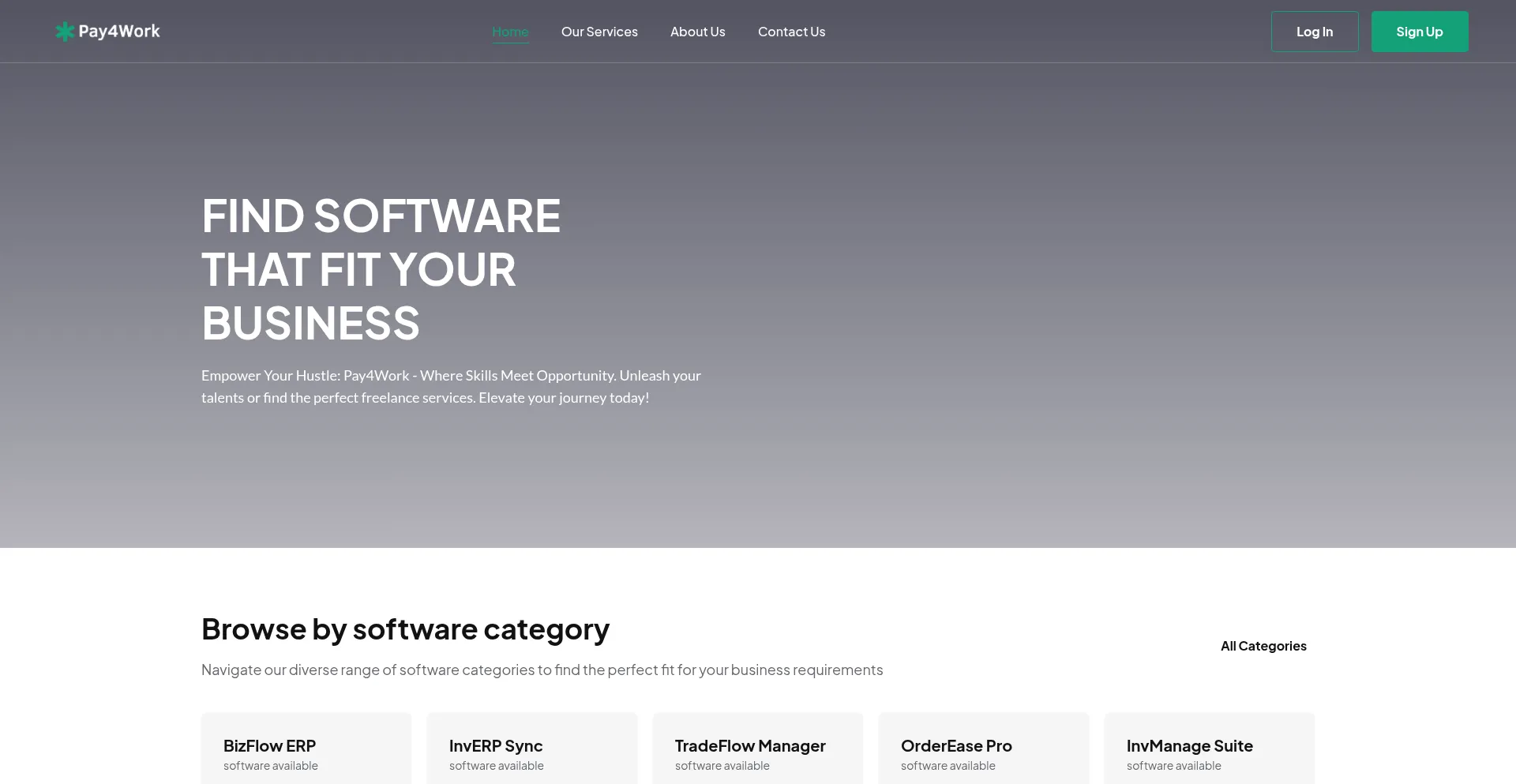1516x784 pixels.
Task: Open the Contact Us page
Action: coord(791,32)
